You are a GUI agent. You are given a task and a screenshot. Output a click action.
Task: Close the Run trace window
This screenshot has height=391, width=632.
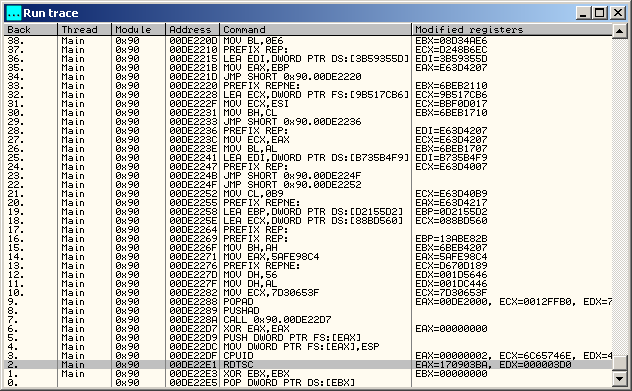pos(618,13)
